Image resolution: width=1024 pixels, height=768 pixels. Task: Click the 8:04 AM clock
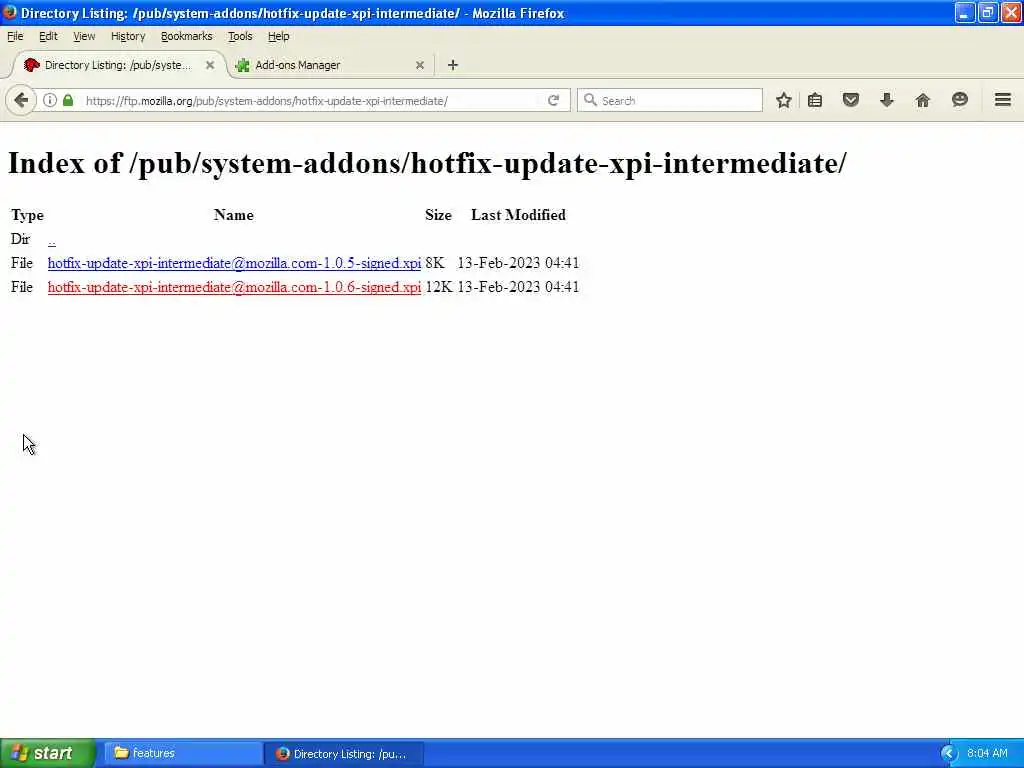pos(987,753)
